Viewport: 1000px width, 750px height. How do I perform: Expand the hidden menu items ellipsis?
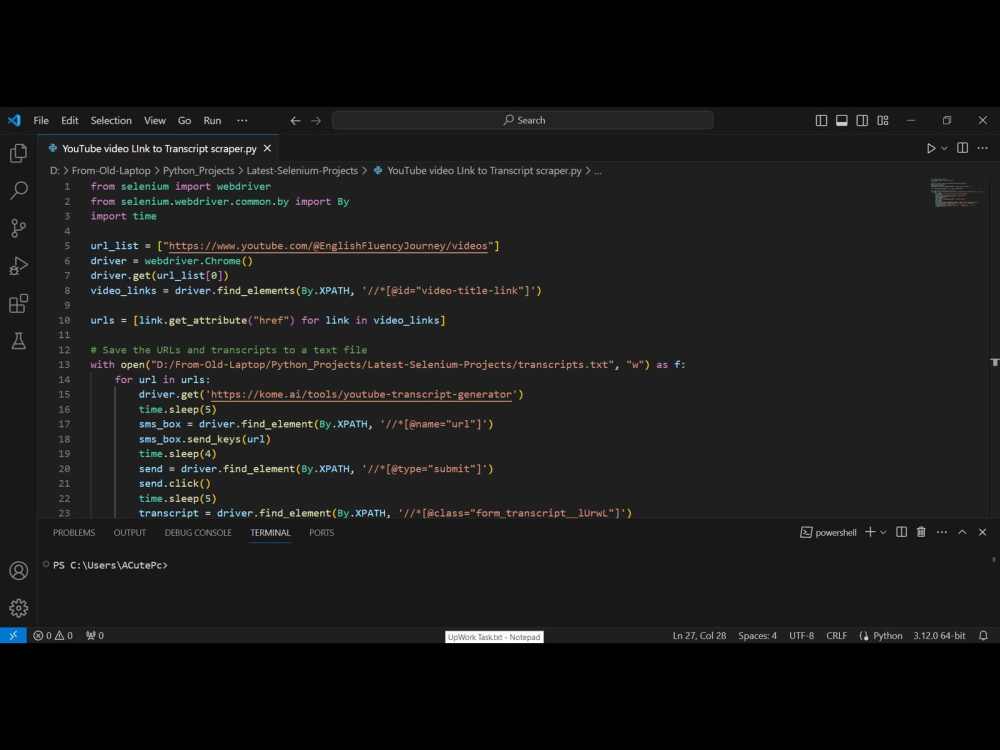(x=242, y=120)
